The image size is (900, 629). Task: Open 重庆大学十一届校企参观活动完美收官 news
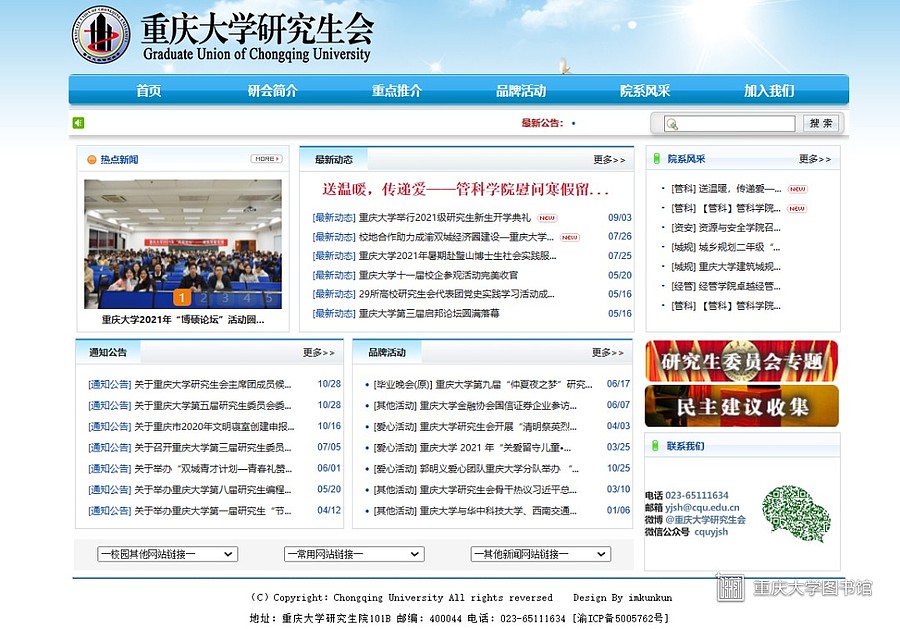click(439, 275)
